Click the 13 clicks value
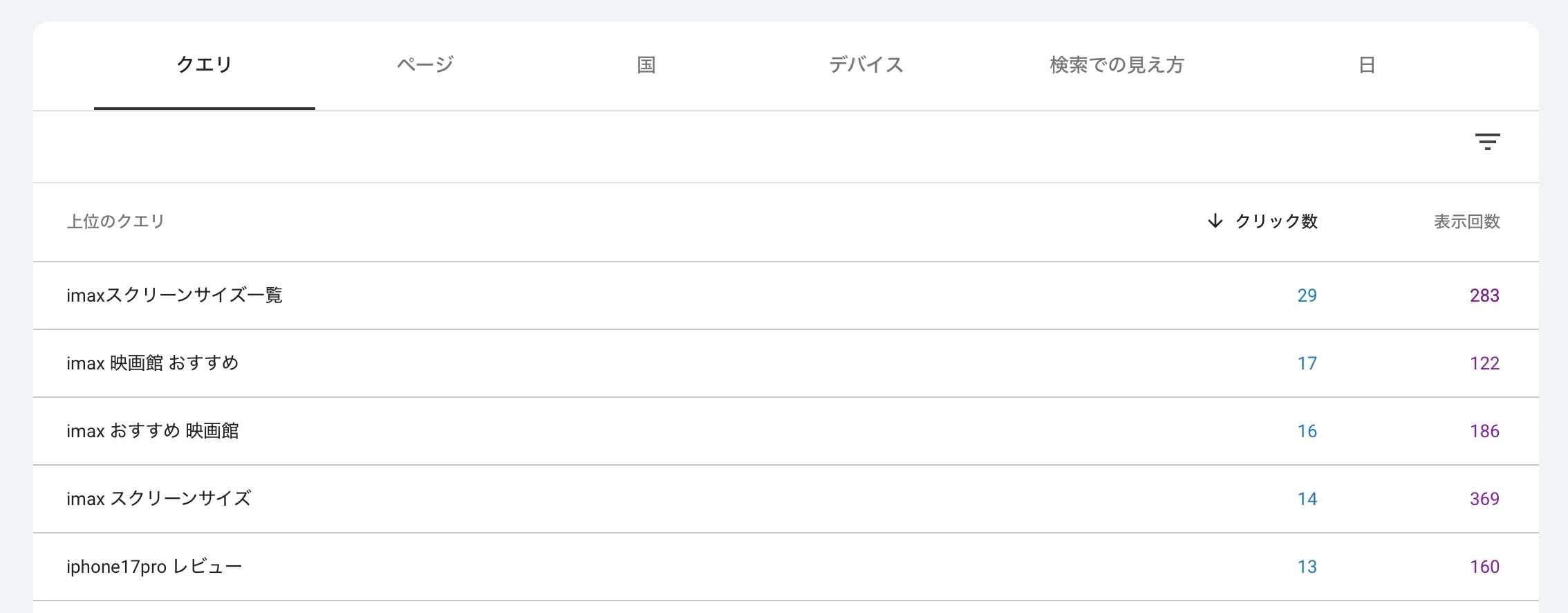 (x=1307, y=567)
